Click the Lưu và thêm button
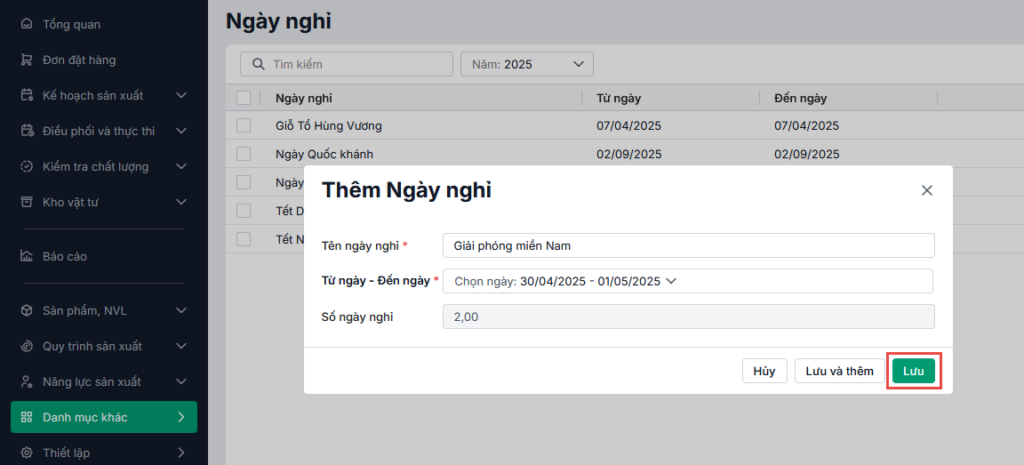The height and width of the screenshot is (465, 1024). (840, 371)
